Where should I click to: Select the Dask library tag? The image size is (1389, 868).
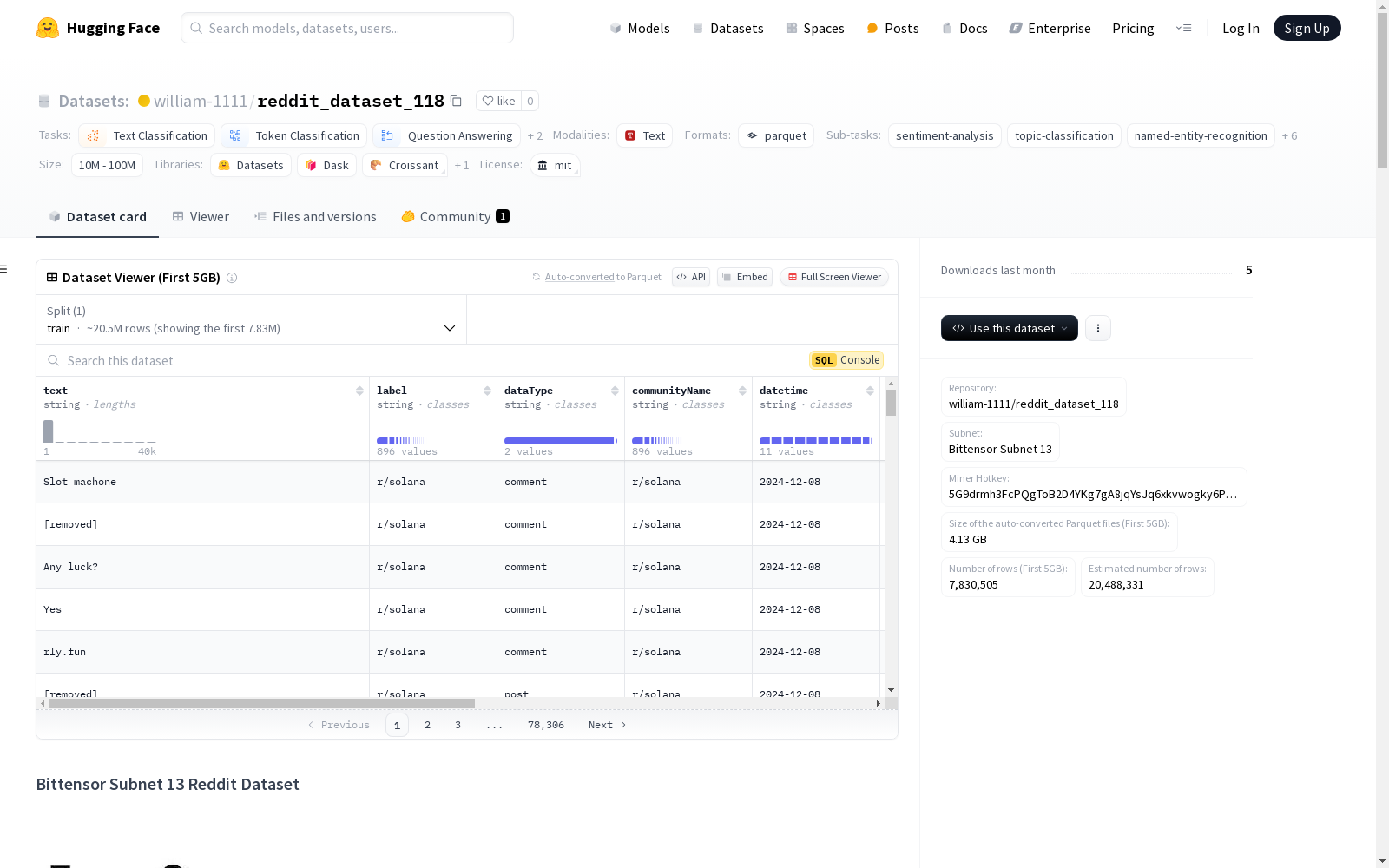[326, 165]
